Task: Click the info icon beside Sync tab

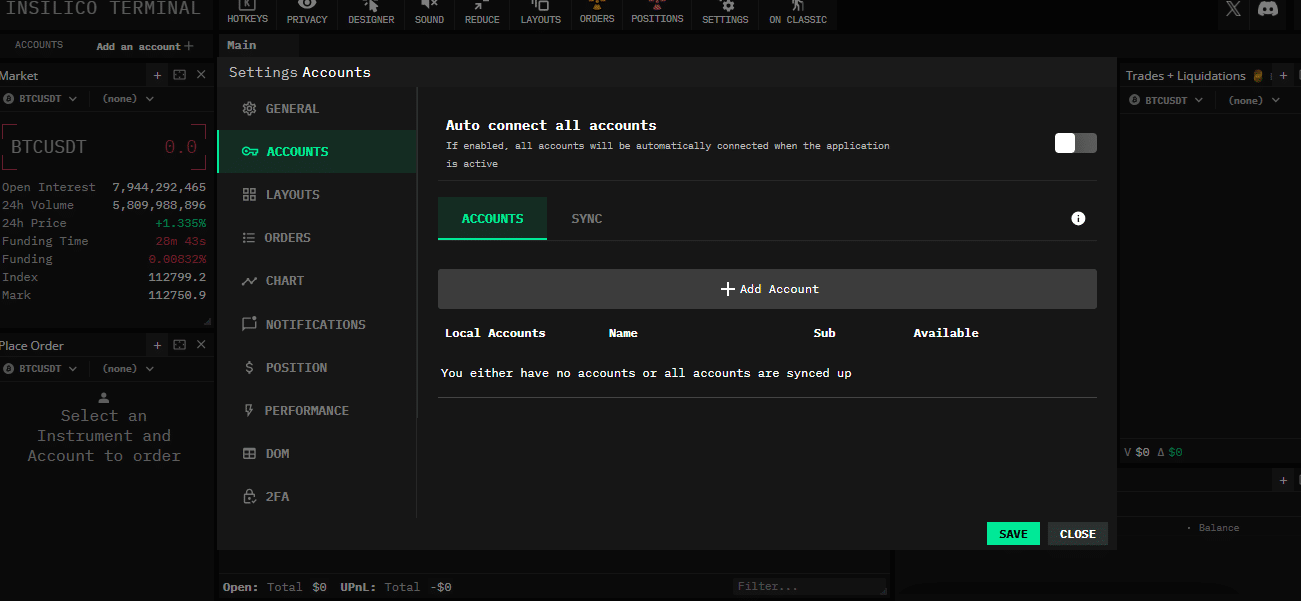Action: tap(1078, 218)
